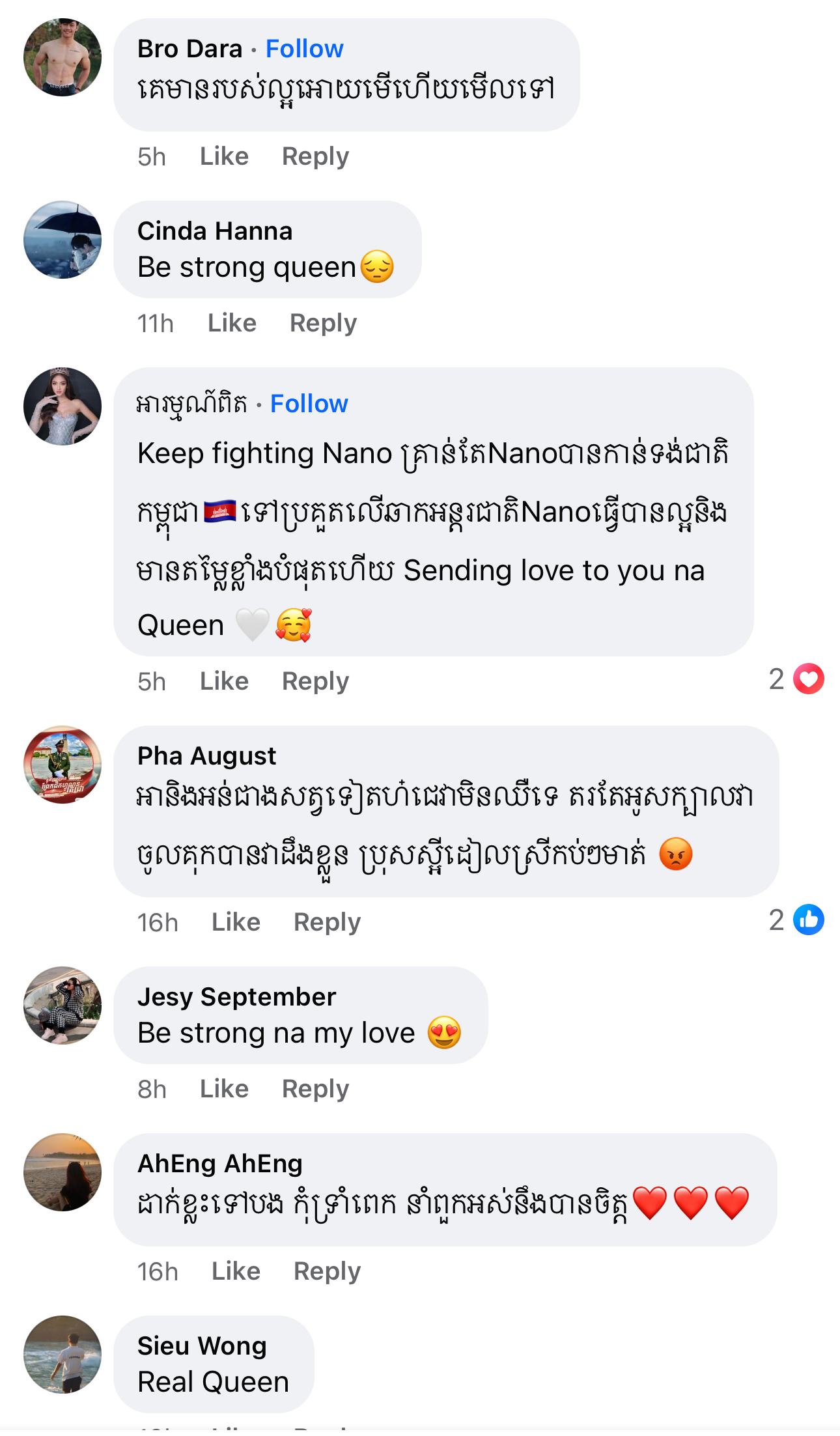Click Cinda Hanna's profile name
Screen dimensions: 840x1436
(215, 231)
